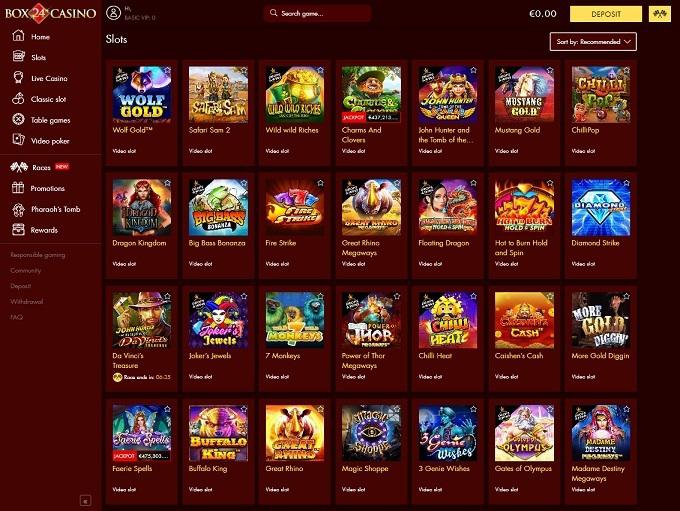Screen dimensions: 680x511
Task: Open the Rewards chest icon
Action: click(18, 229)
